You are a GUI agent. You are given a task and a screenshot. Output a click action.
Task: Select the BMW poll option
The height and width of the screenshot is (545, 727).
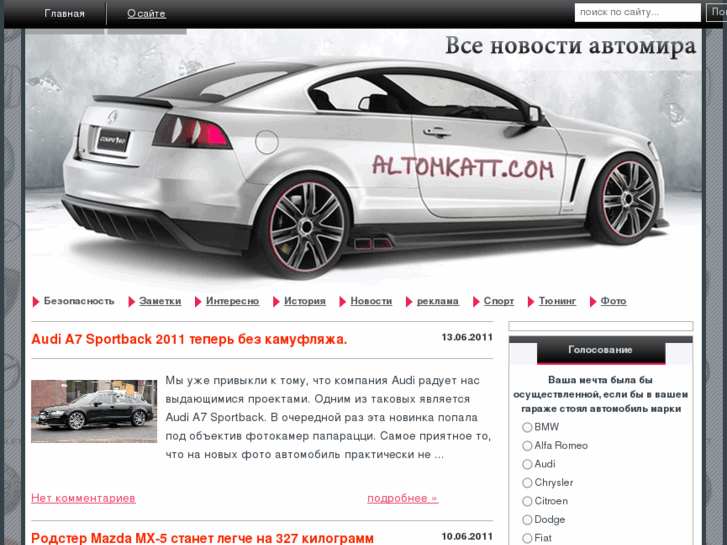(527, 427)
